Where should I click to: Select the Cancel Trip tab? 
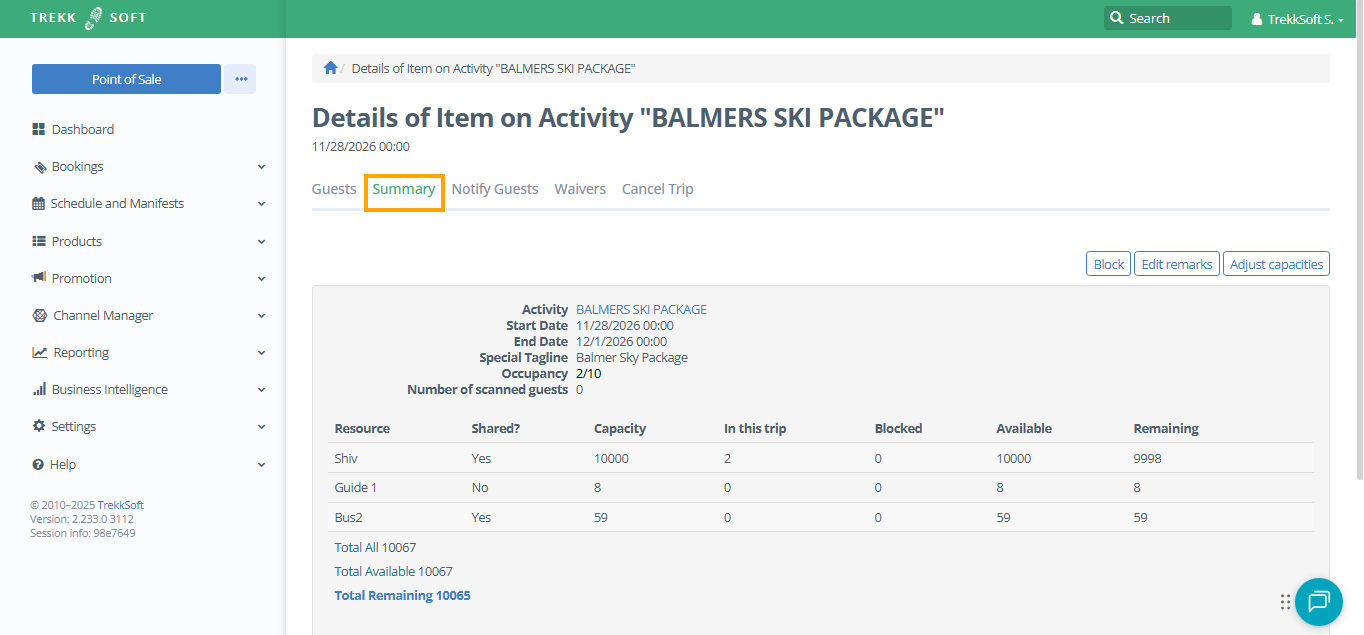(657, 189)
